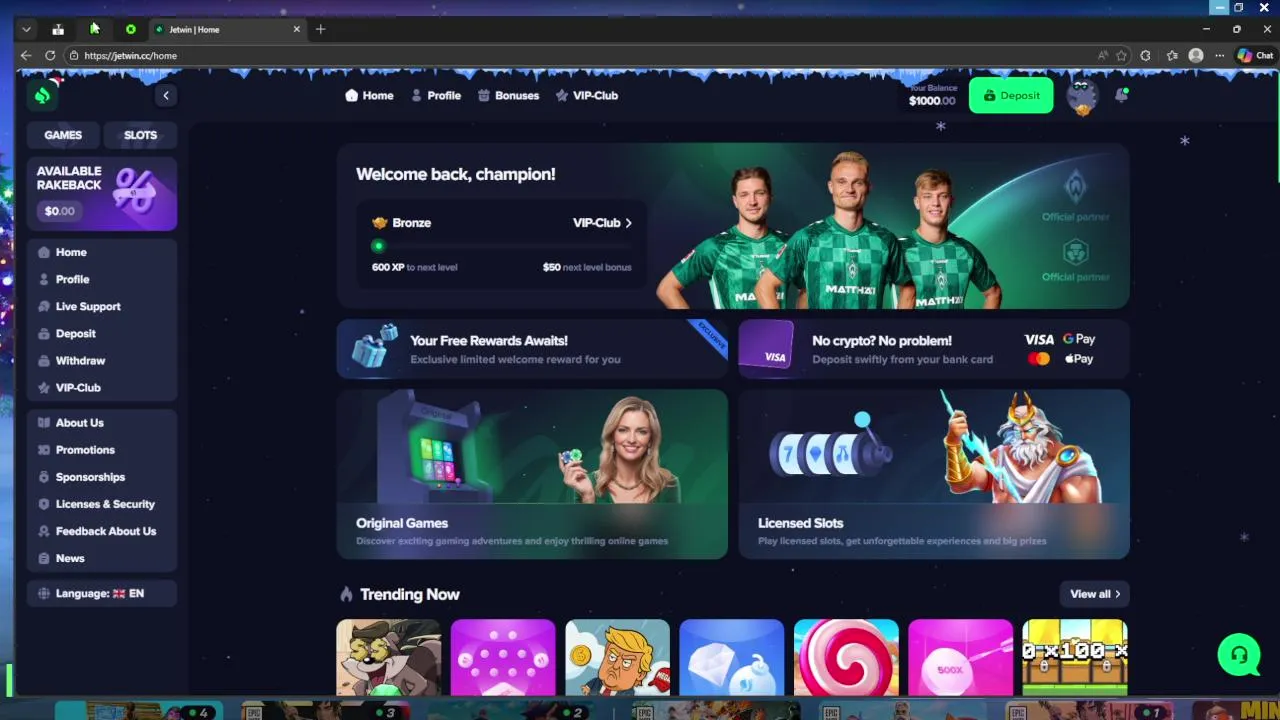The height and width of the screenshot is (720, 1280).
Task: Click the $0.00 rakeback amount
Action: click(x=60, y=211)
